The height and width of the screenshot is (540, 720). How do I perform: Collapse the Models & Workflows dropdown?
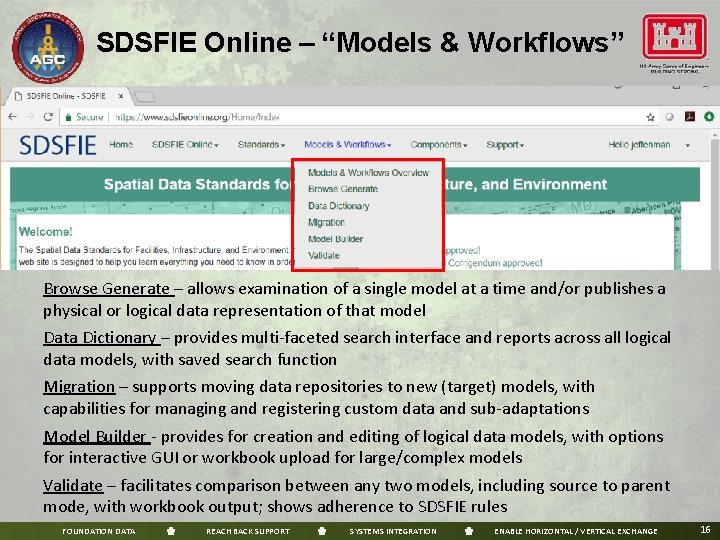point(348,144)
